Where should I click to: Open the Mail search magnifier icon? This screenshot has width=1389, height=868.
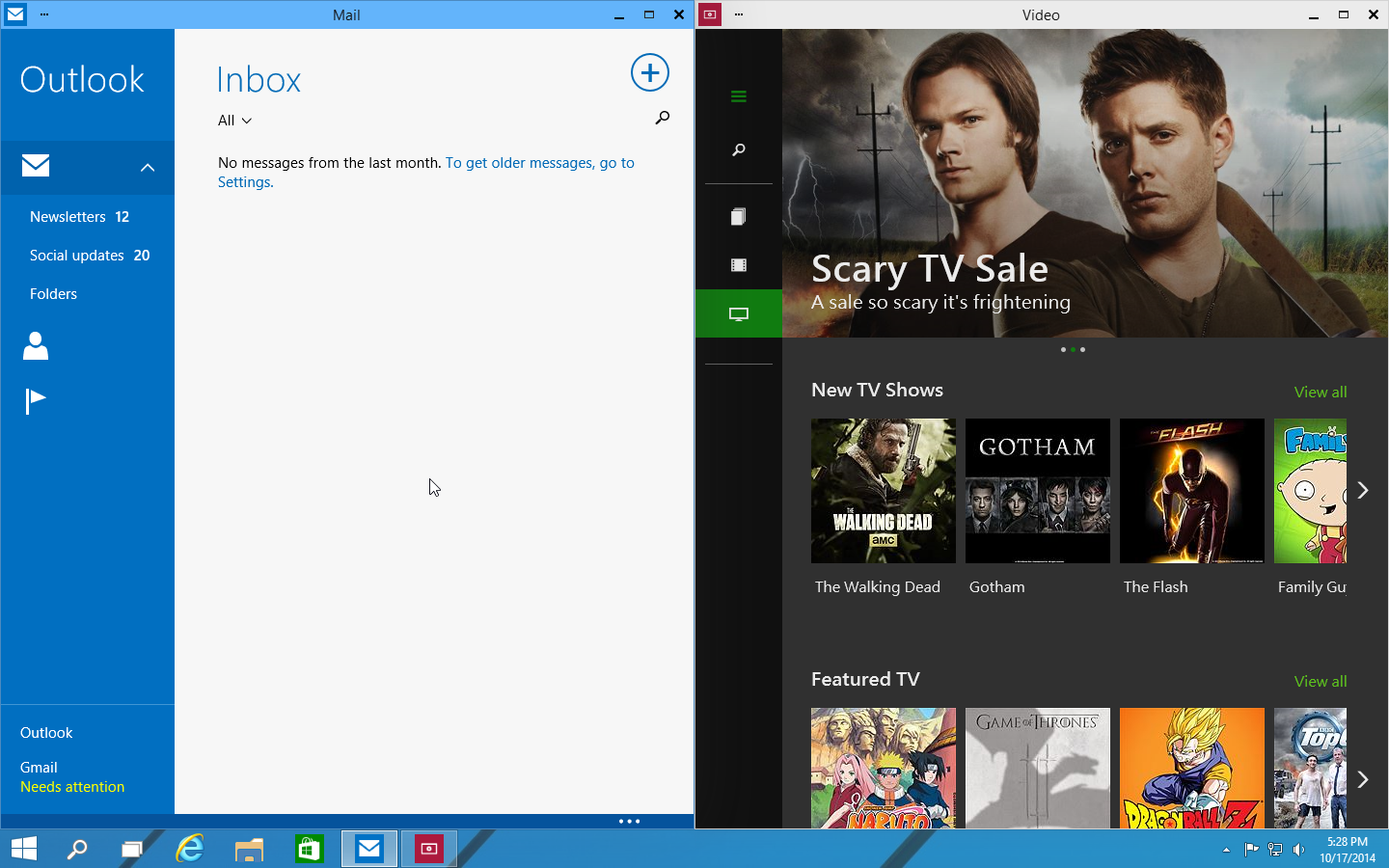click(x=662, y=118)
